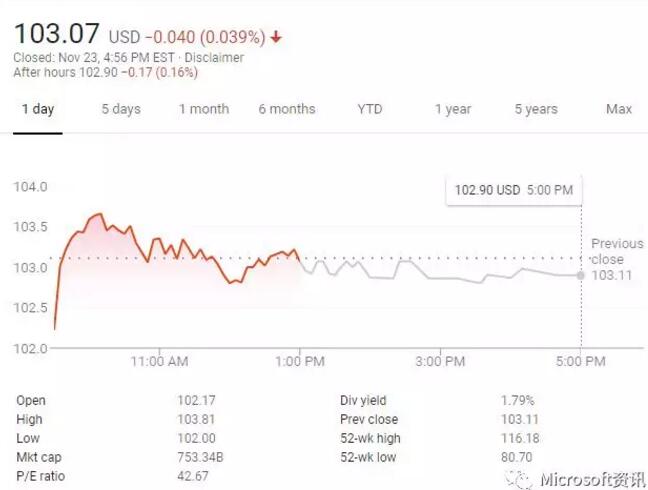648x490 pixels.
Task: Open the 1 month chart range
Action: 204,109
